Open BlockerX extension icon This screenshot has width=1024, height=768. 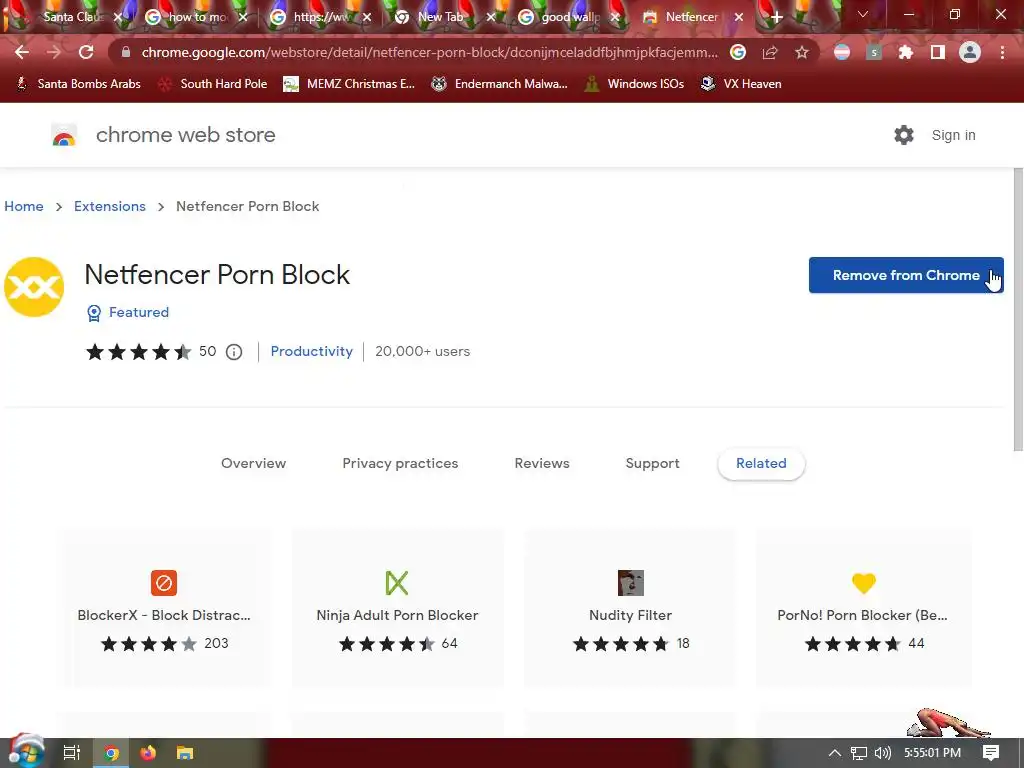[164, 583]
